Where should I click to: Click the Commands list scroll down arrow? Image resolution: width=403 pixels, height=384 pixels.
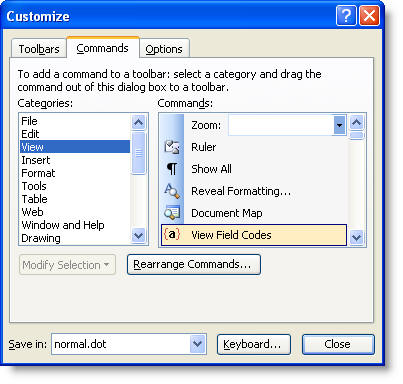pyautogui.click(x=357, y=237)
